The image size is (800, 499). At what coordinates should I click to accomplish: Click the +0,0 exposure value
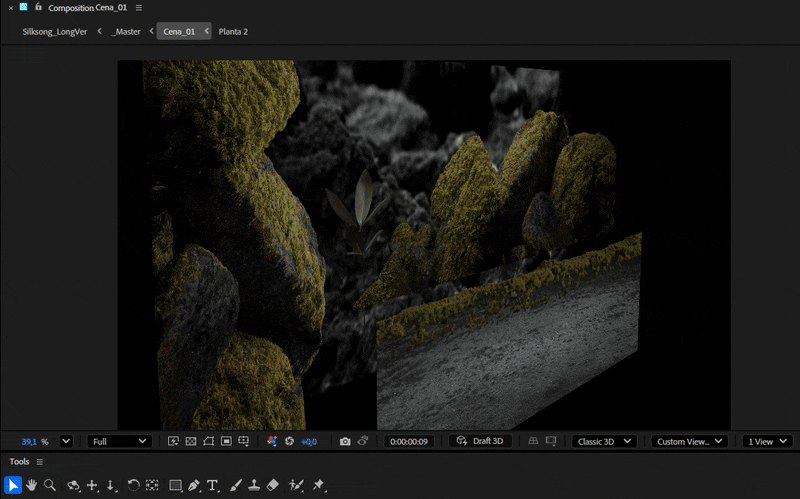[x=309, y=441]
